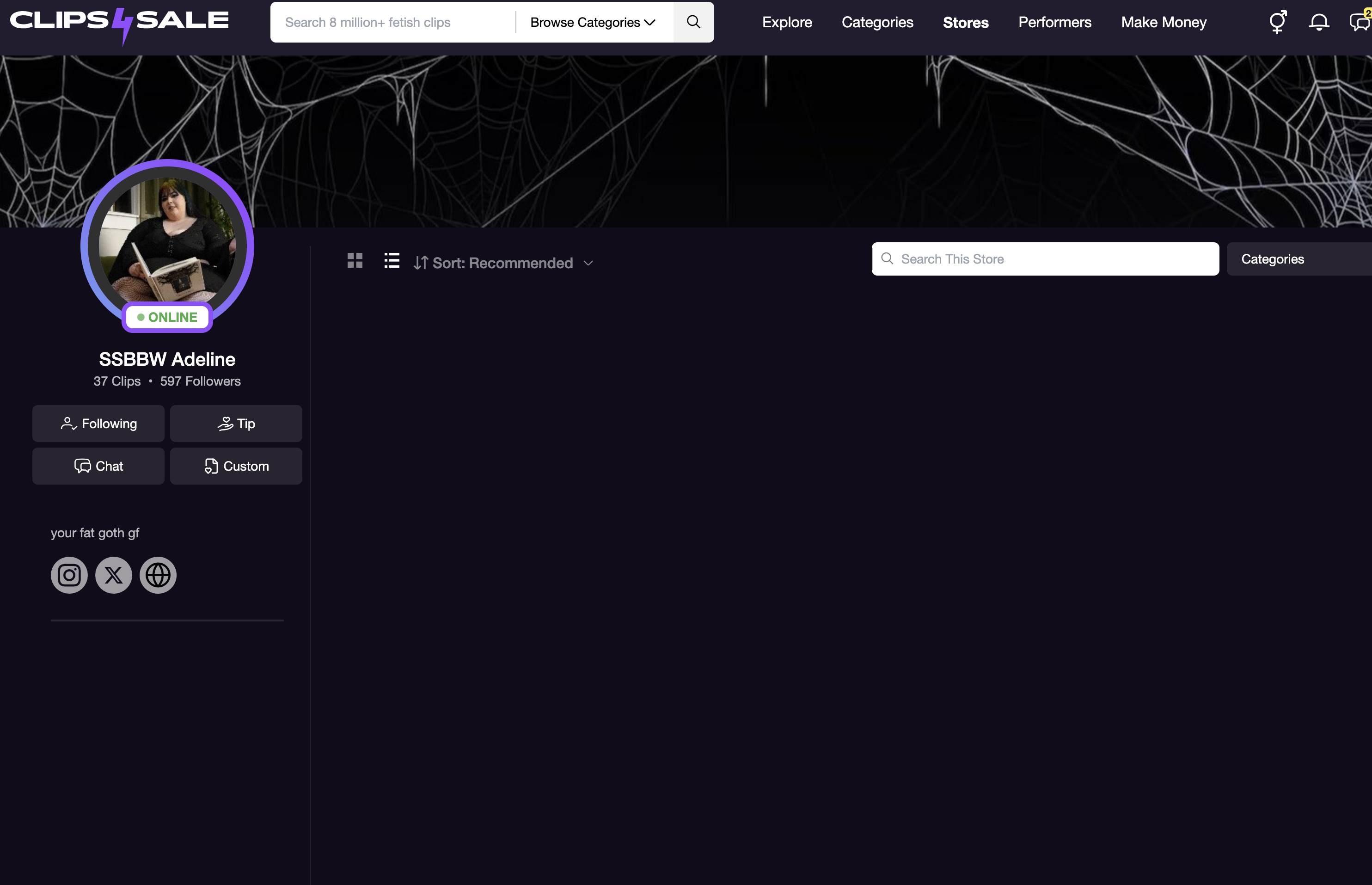Open the gender preference icon
The width and height of the screenshot is (1372, 885).
click(1277, 22)
